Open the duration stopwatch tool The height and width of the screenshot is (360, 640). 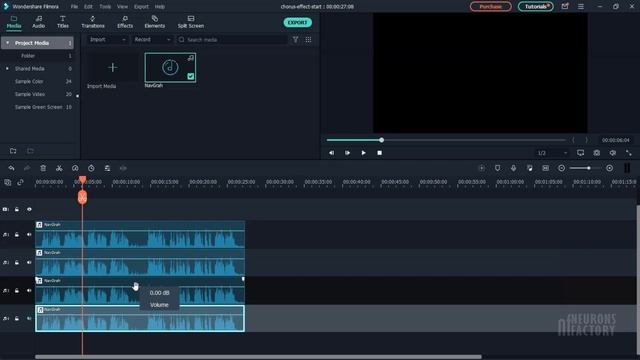point(91,168)
